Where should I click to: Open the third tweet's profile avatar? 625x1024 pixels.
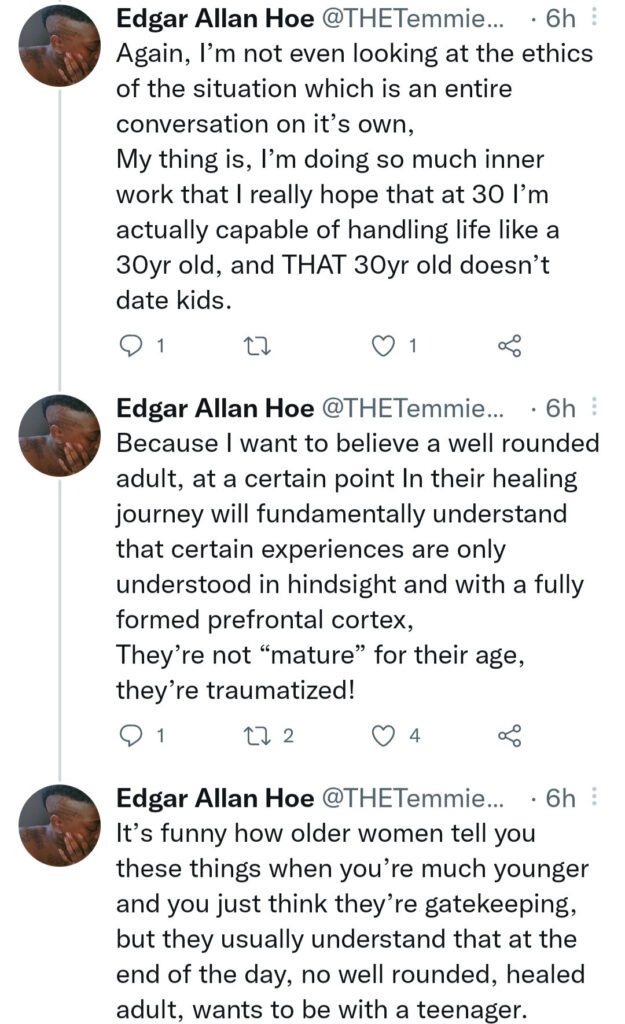click(60, 824)
